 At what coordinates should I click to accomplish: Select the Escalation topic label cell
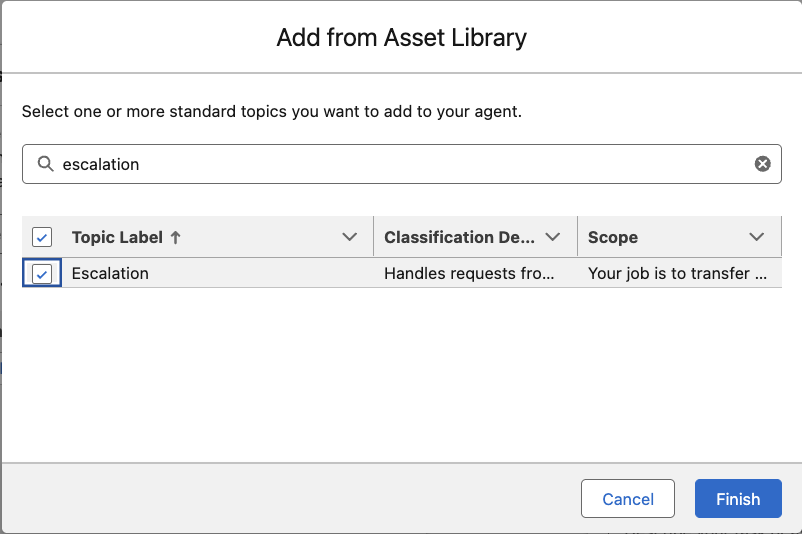point(110,274)
